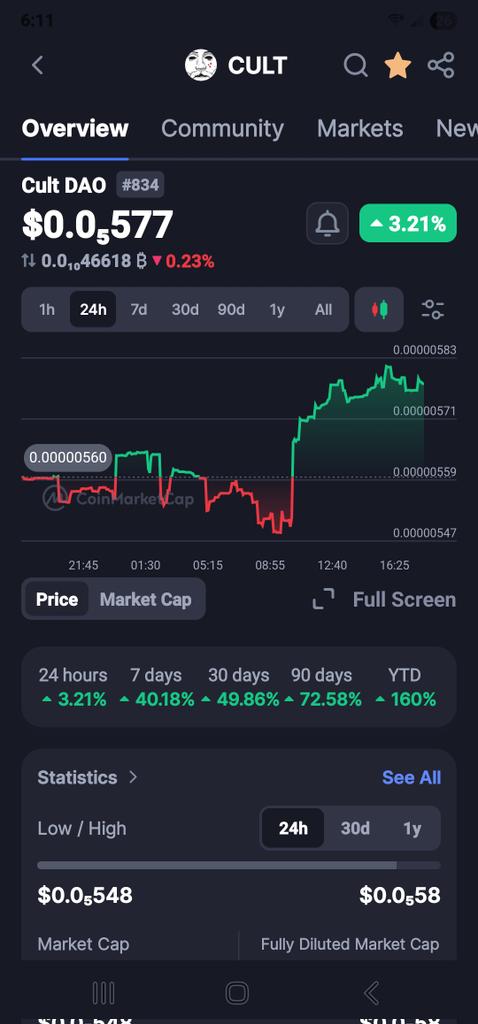Tap the Low/High progress bar
Image resolution: width=478 pixels, height=1024 pixels.
click(x=238, y=865)
